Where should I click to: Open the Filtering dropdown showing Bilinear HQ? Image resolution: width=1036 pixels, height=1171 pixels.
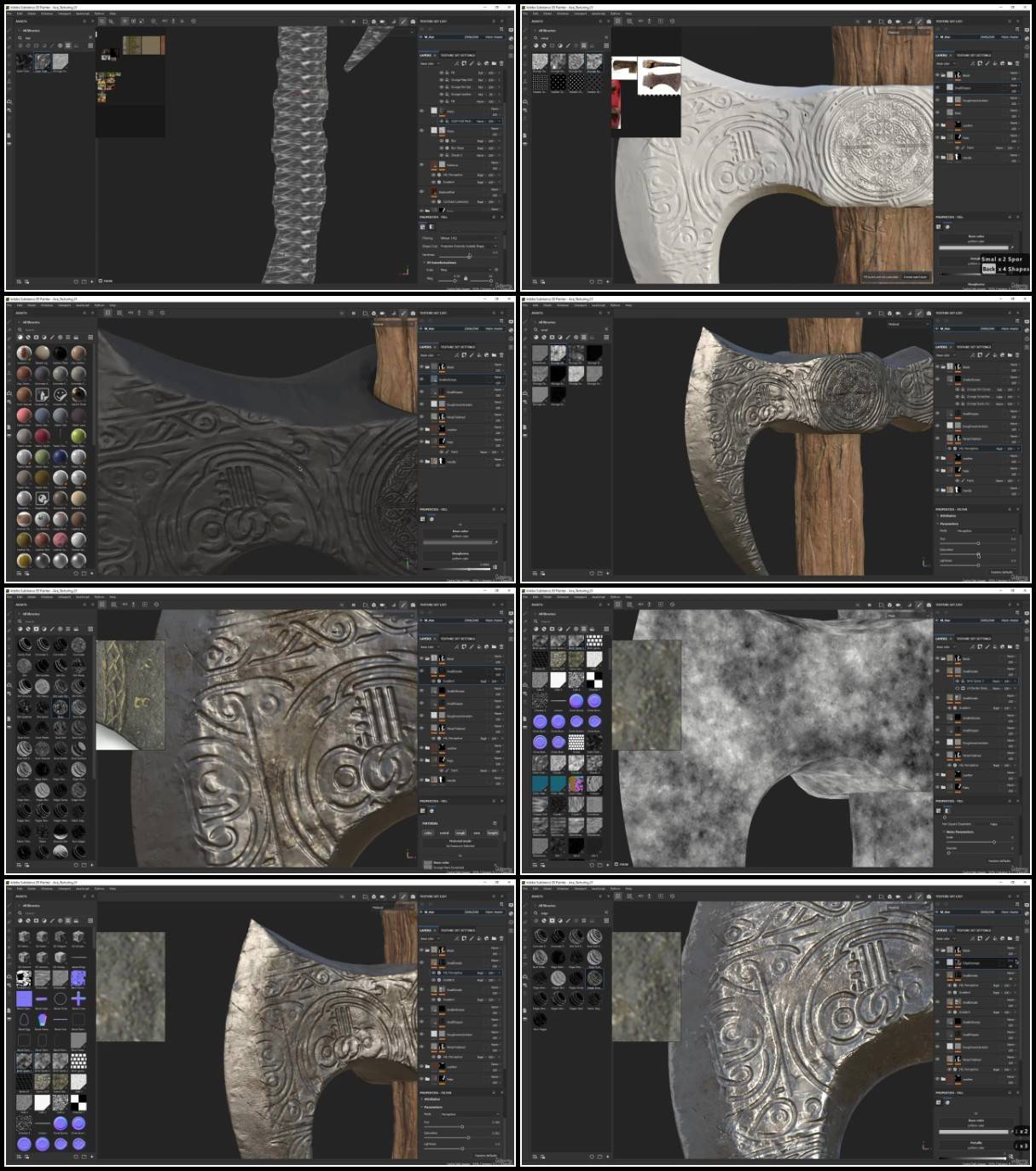coord(468,238)
